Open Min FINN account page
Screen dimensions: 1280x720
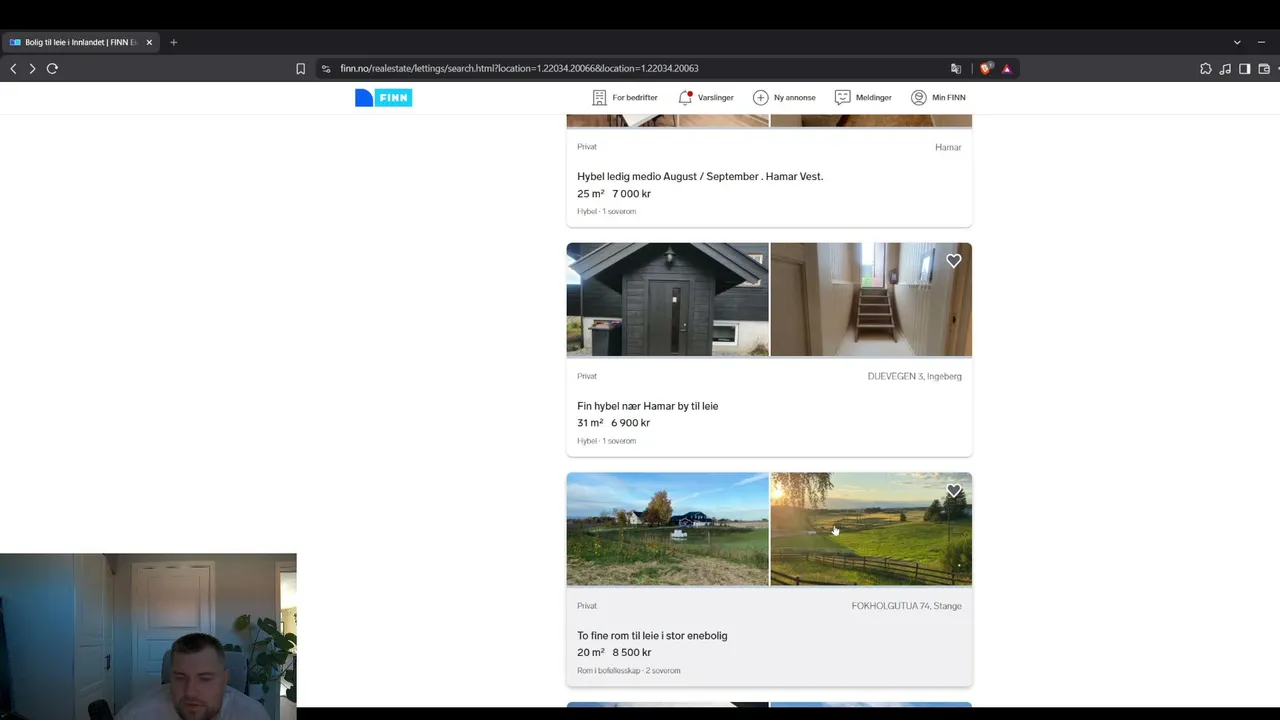938,97
